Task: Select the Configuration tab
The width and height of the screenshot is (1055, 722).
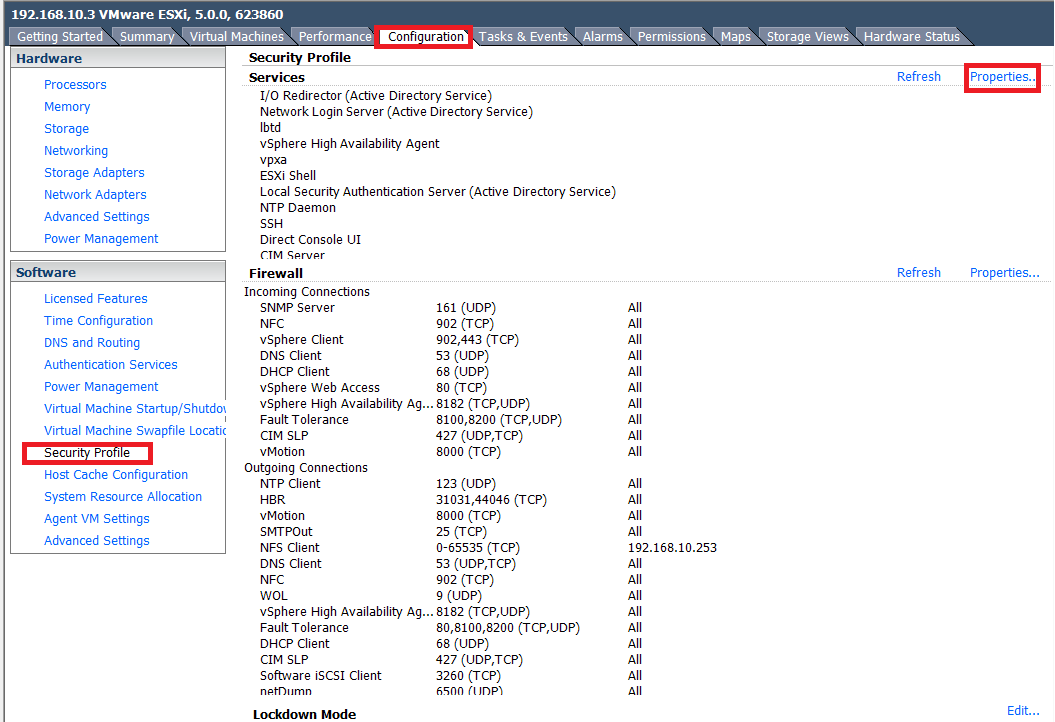Action: click(x=426, y=36)
